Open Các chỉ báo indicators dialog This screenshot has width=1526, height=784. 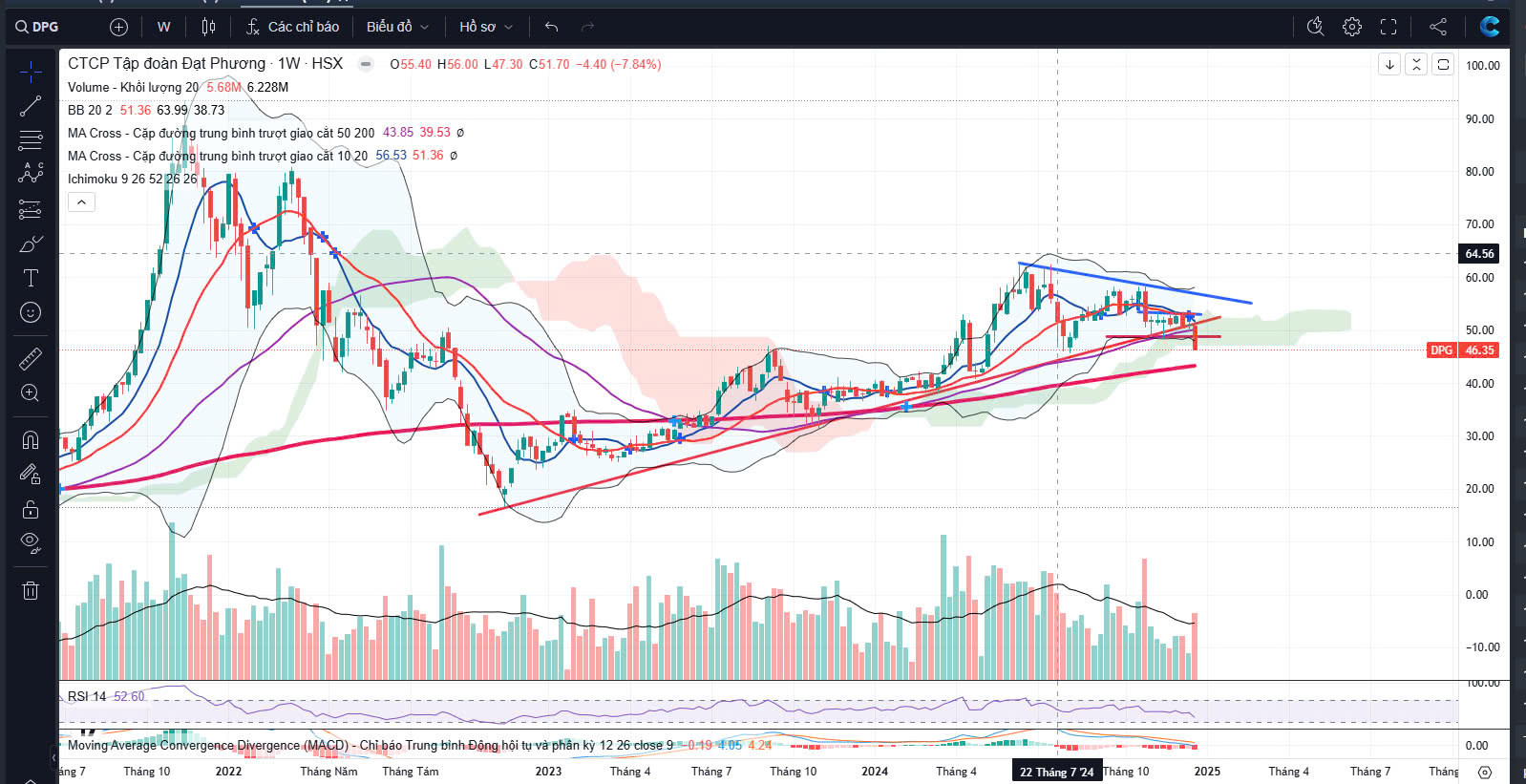292,27
